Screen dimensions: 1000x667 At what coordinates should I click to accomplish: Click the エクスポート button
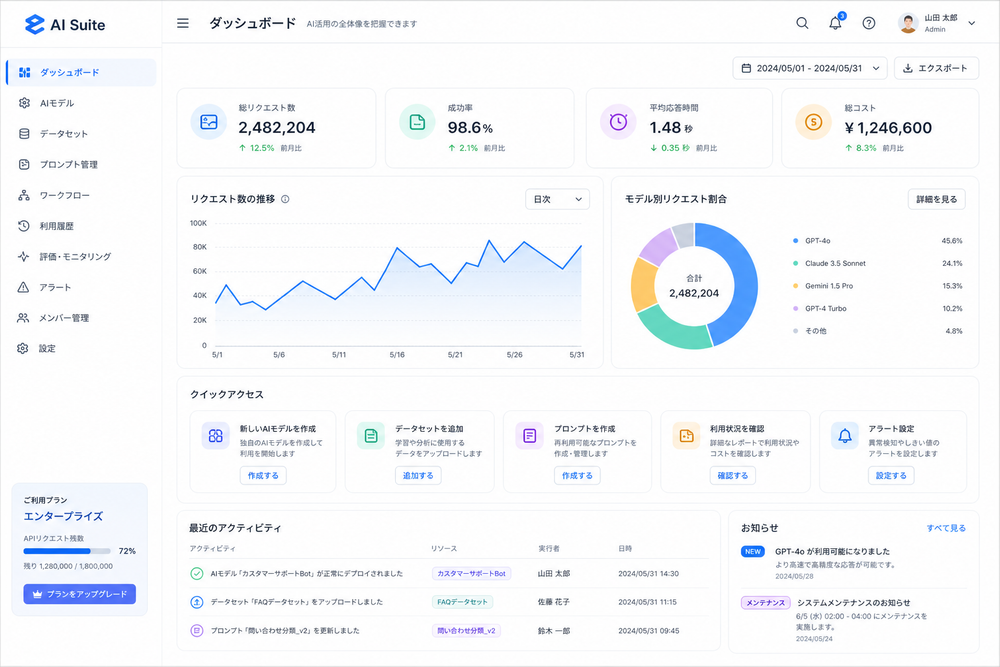[x=936, y=68]
